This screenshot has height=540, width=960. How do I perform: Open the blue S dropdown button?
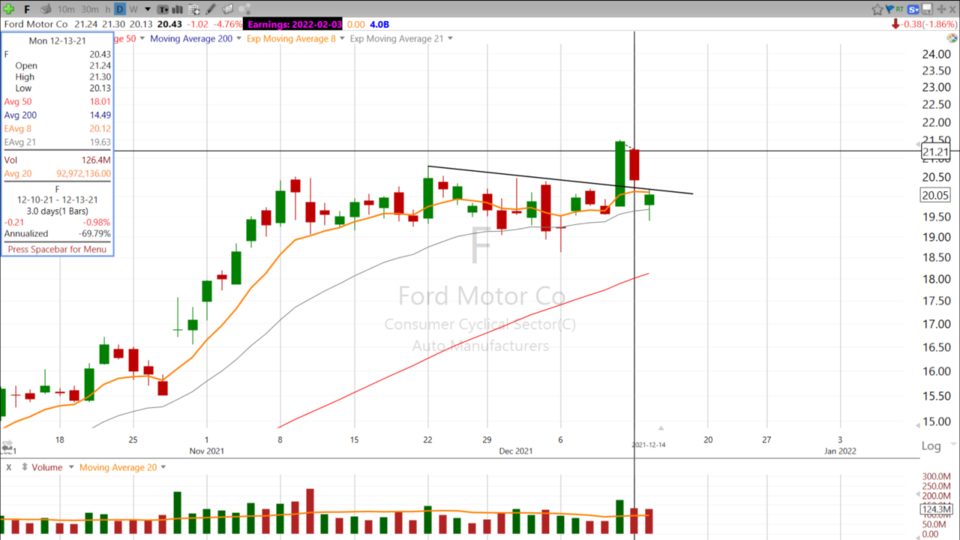[913, 9]
